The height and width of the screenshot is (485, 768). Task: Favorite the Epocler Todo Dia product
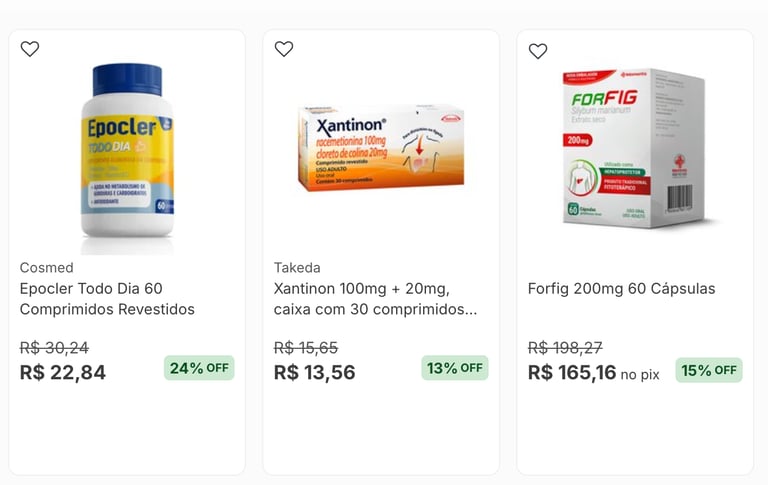[30, 49]
